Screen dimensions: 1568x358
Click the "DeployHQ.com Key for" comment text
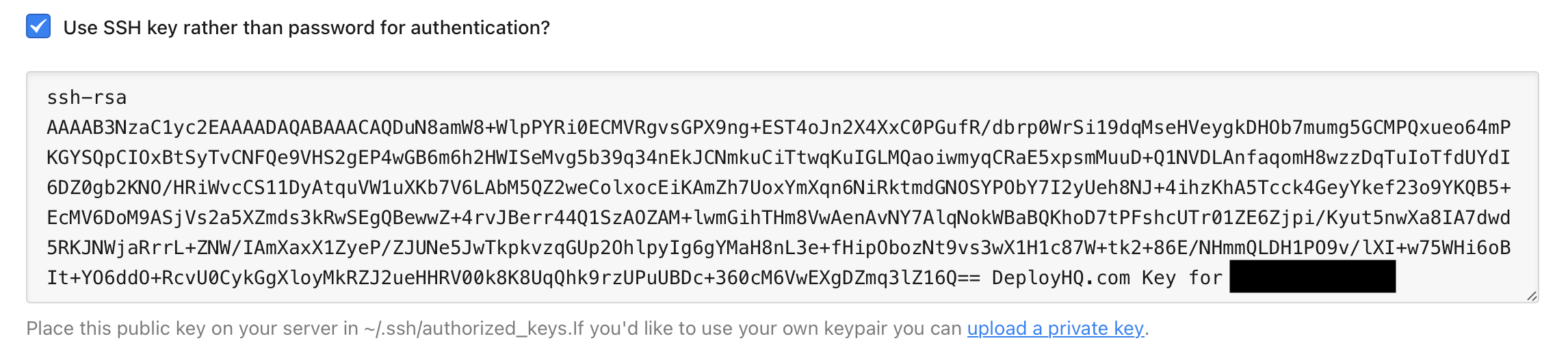[1106, 278]
